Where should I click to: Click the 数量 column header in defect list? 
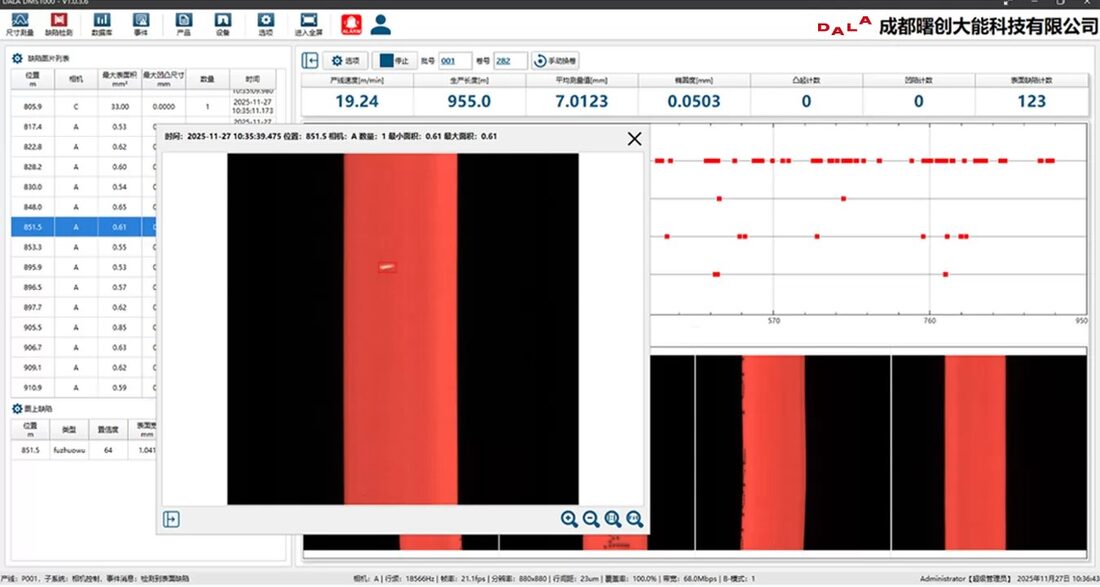click(x=207, y=79)
